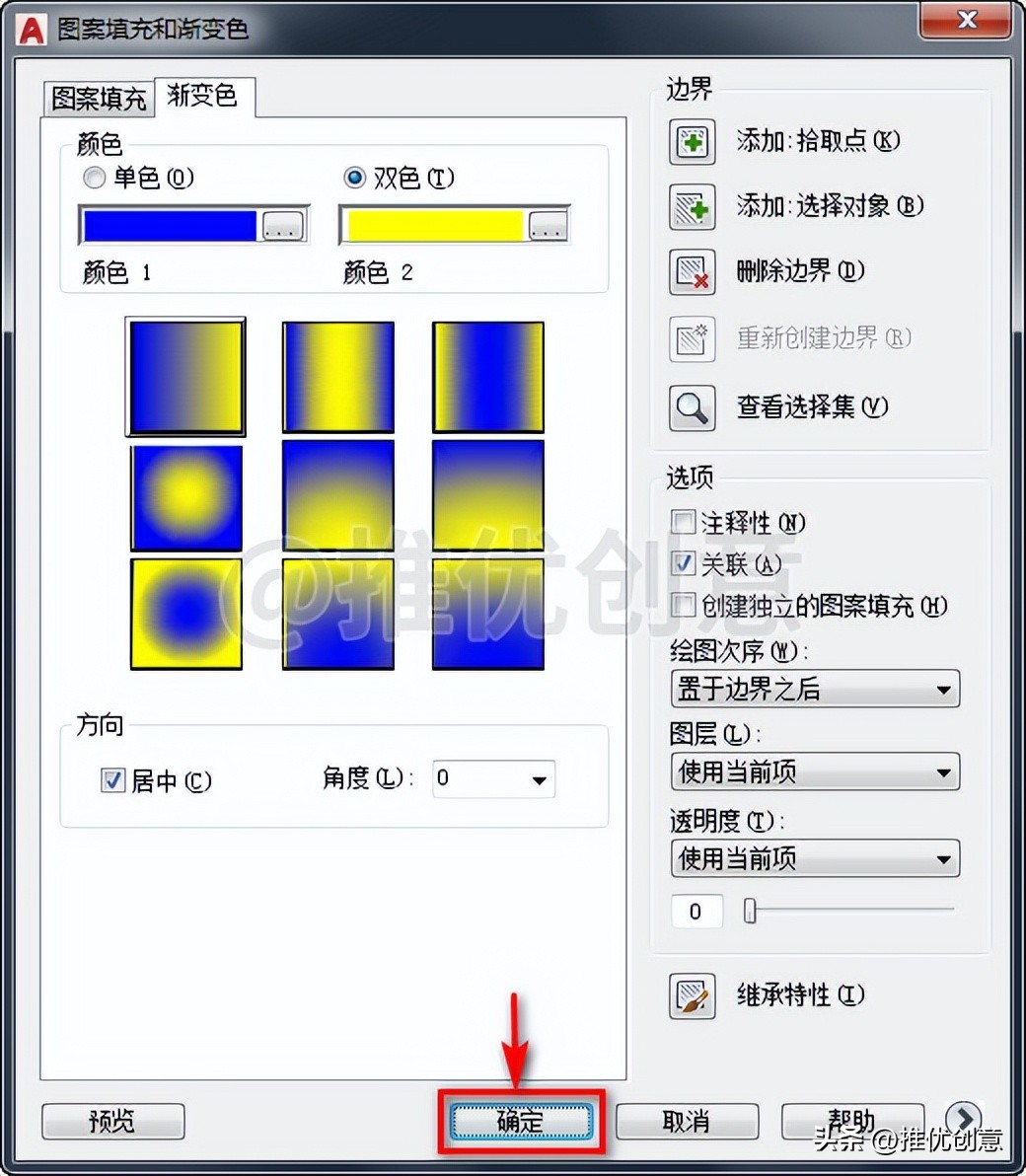
Task: Select the Add: Pick points (拾取点) tool icon
Action: 692,141
